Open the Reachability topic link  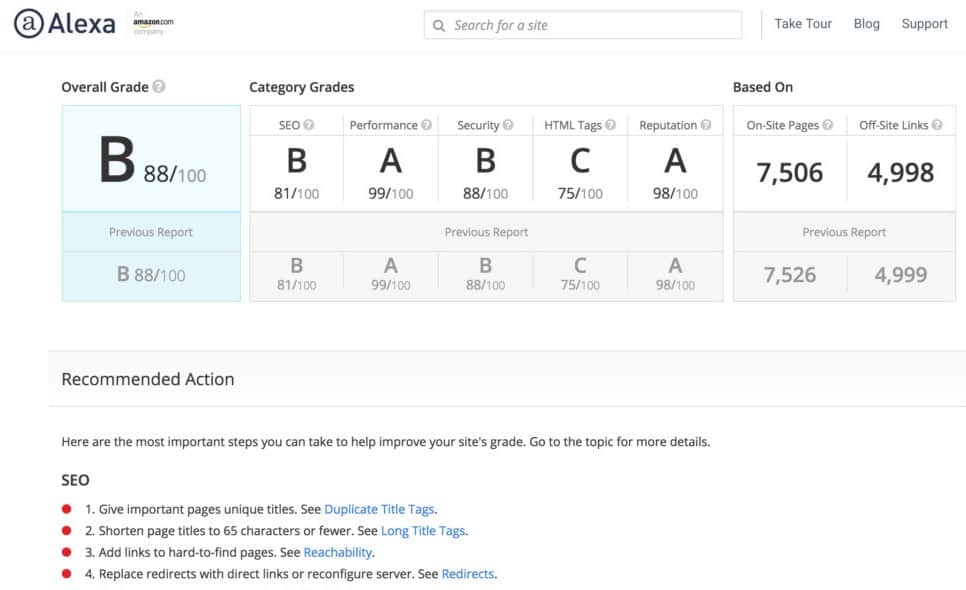(338, 553)
